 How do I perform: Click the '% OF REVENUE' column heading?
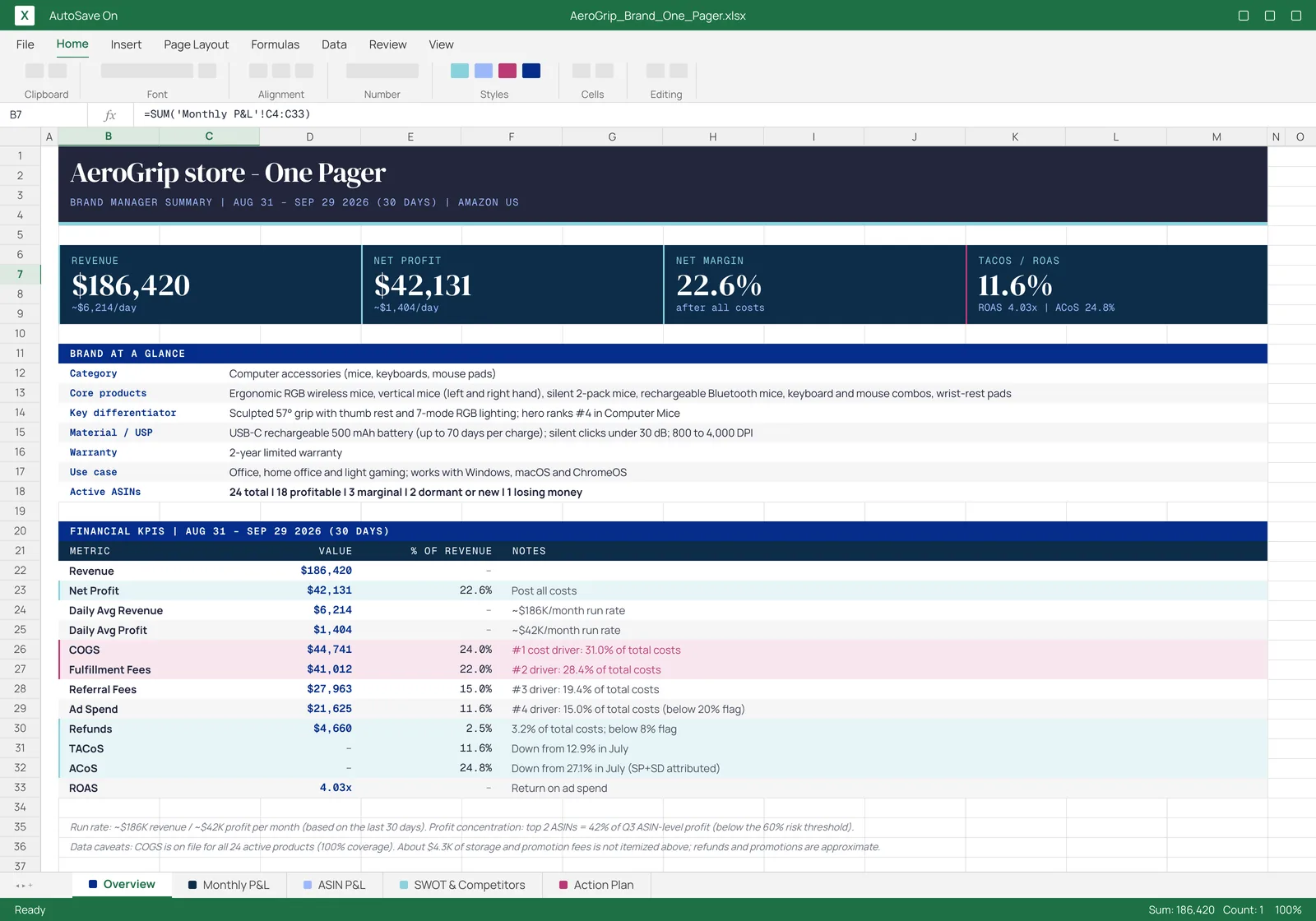pos(452,551)
